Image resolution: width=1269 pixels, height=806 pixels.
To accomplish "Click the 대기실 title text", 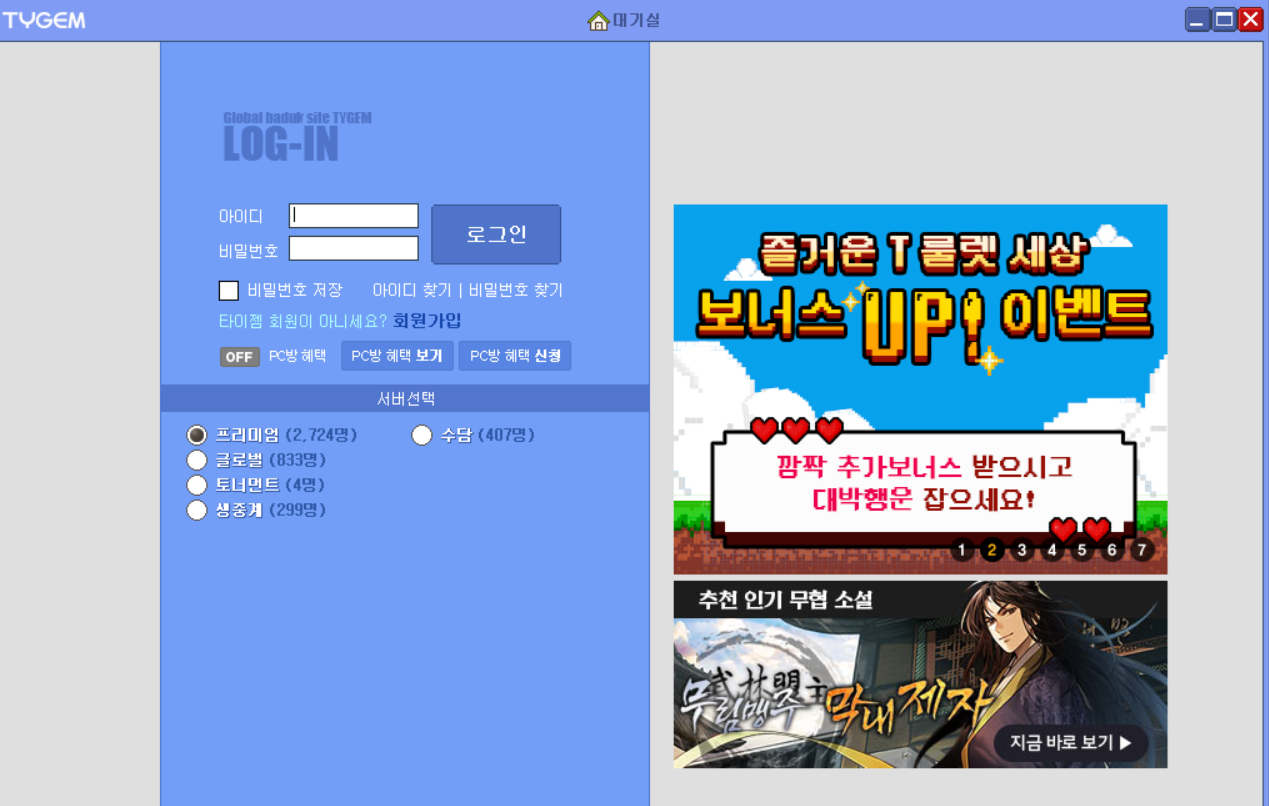I will tap(637, 20).
